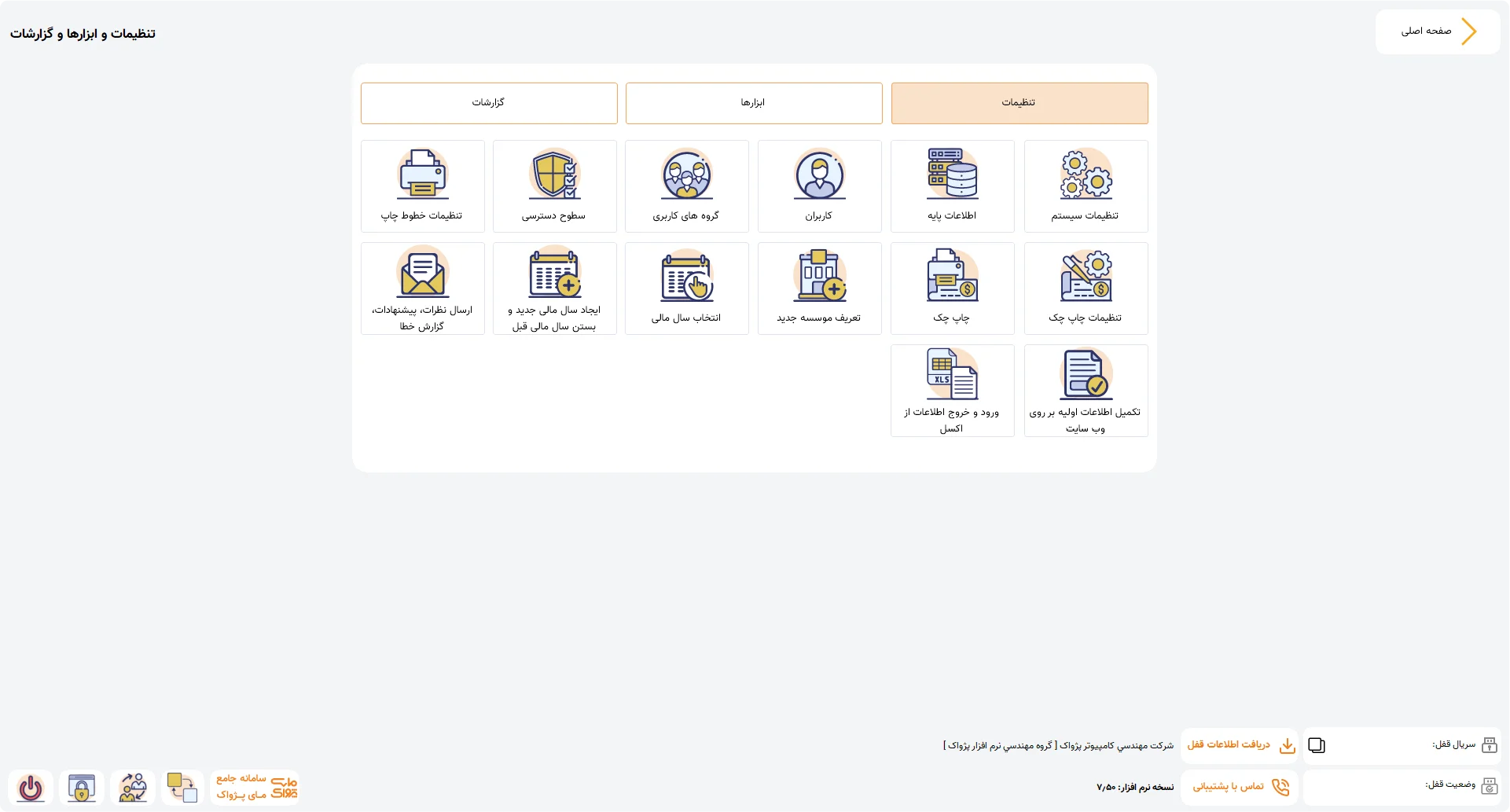
Task: Click the My Pezhvak (مای پژواک) logo button
Action: (255, 788)
